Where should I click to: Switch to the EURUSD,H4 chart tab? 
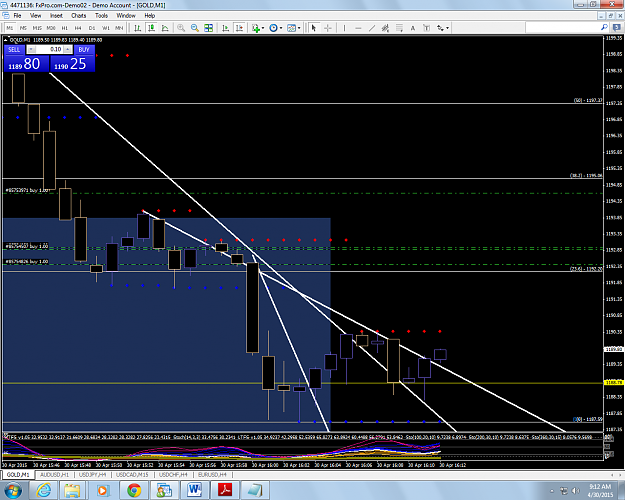pyautogui.click(x=212, y=474)
